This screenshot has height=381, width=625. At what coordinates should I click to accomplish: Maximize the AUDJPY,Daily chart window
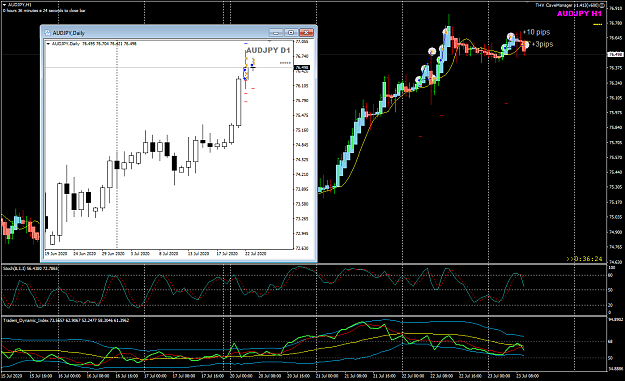(291, 33)
